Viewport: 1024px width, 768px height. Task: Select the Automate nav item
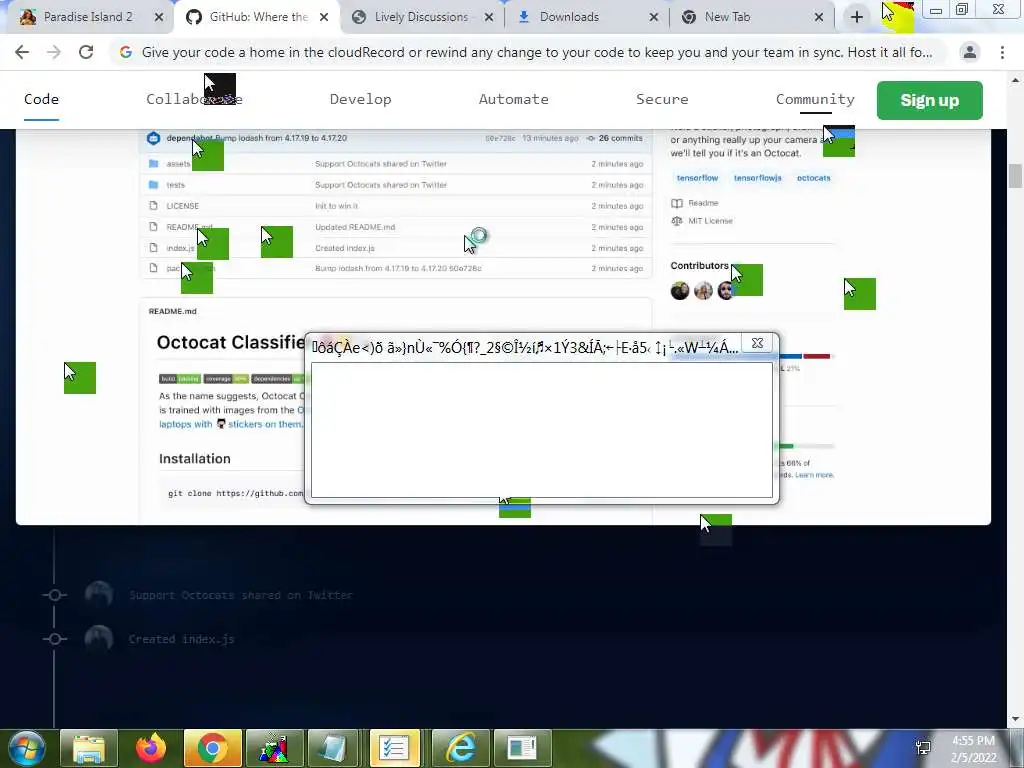pyautogui.click(x=514, y=99)
